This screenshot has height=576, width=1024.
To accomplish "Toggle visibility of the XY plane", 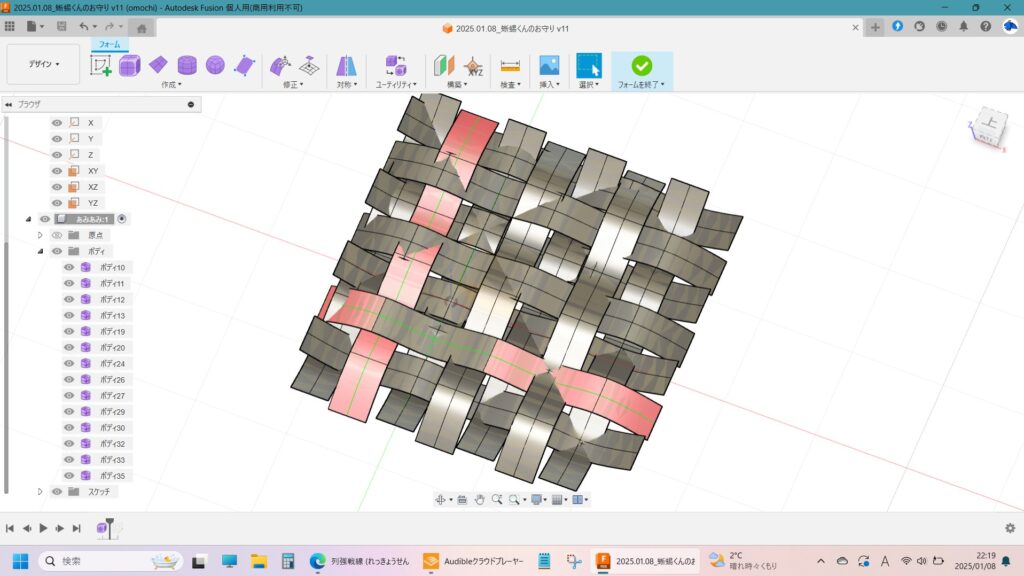I will click(x=57, y=171).
